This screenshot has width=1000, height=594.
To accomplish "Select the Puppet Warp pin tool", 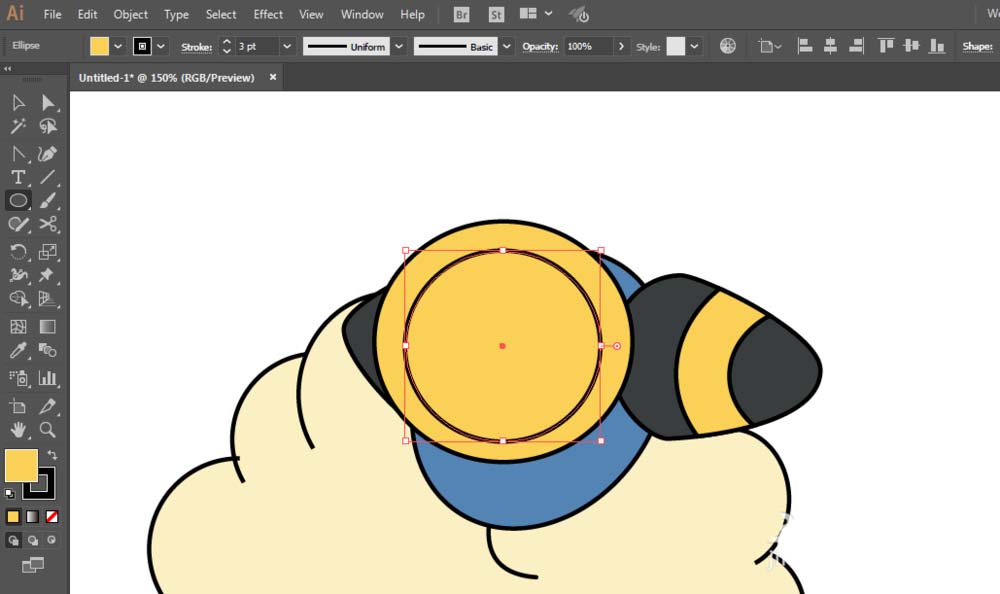I will coord(48,275).
